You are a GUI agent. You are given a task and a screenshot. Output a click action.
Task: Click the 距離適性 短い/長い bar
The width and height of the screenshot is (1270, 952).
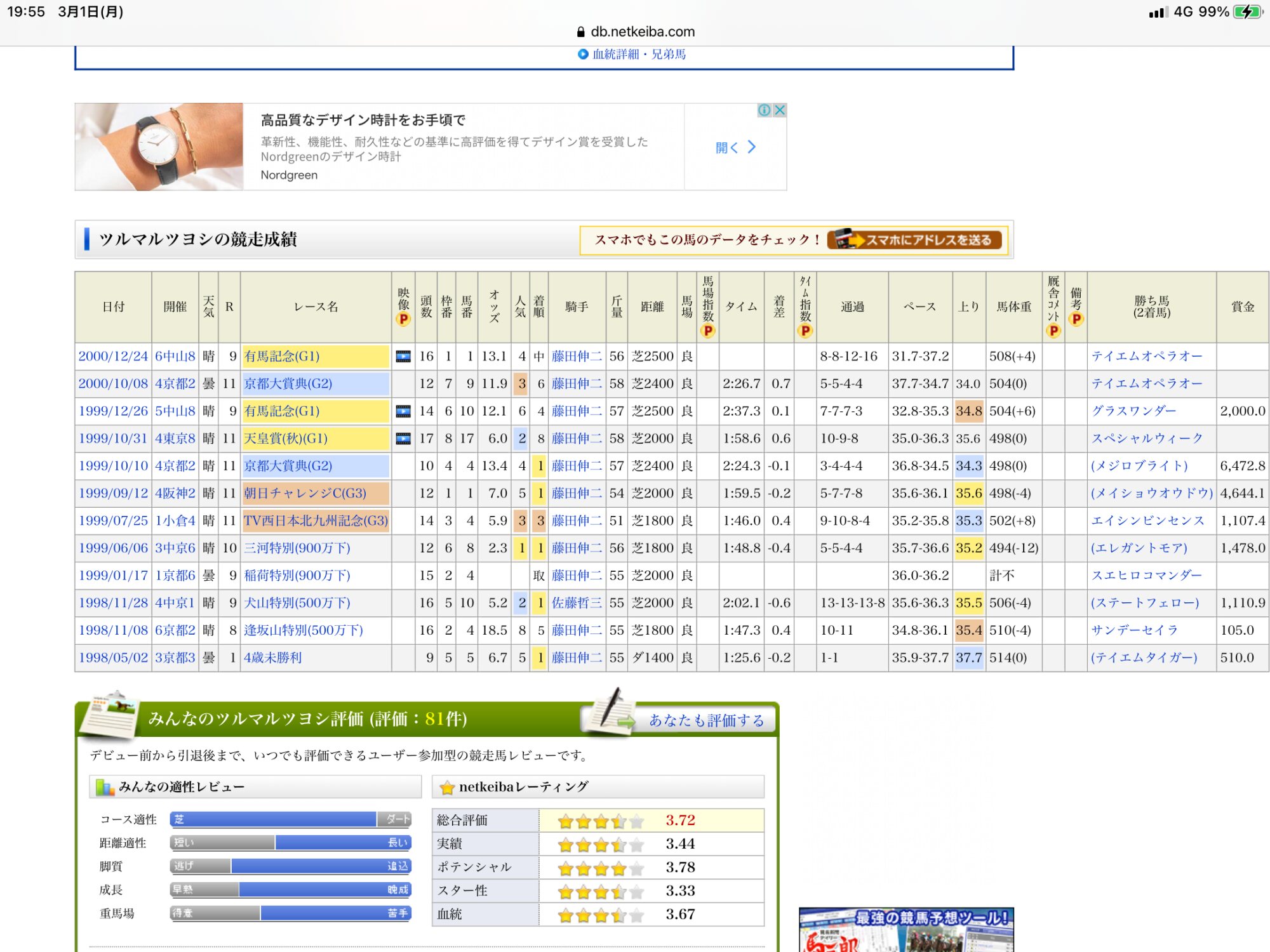(291, 843)
